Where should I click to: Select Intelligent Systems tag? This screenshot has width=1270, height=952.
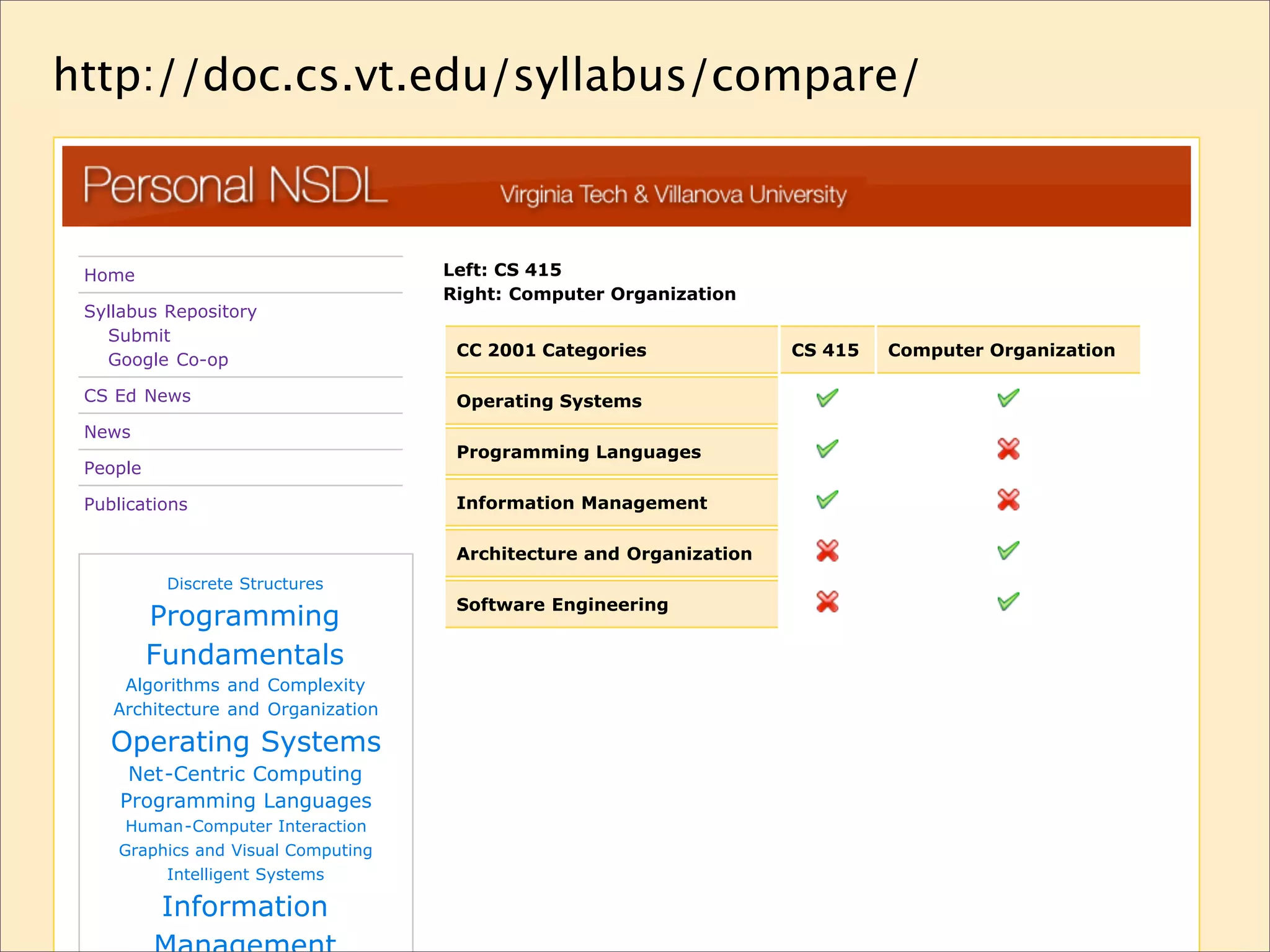pyautogui.click(x=246, y=875)
